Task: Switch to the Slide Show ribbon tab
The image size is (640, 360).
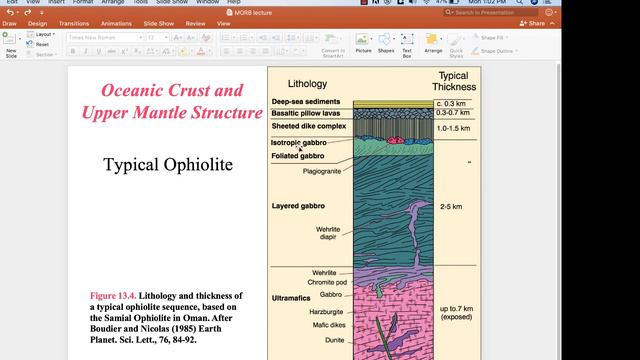Action: click(159, 24)
